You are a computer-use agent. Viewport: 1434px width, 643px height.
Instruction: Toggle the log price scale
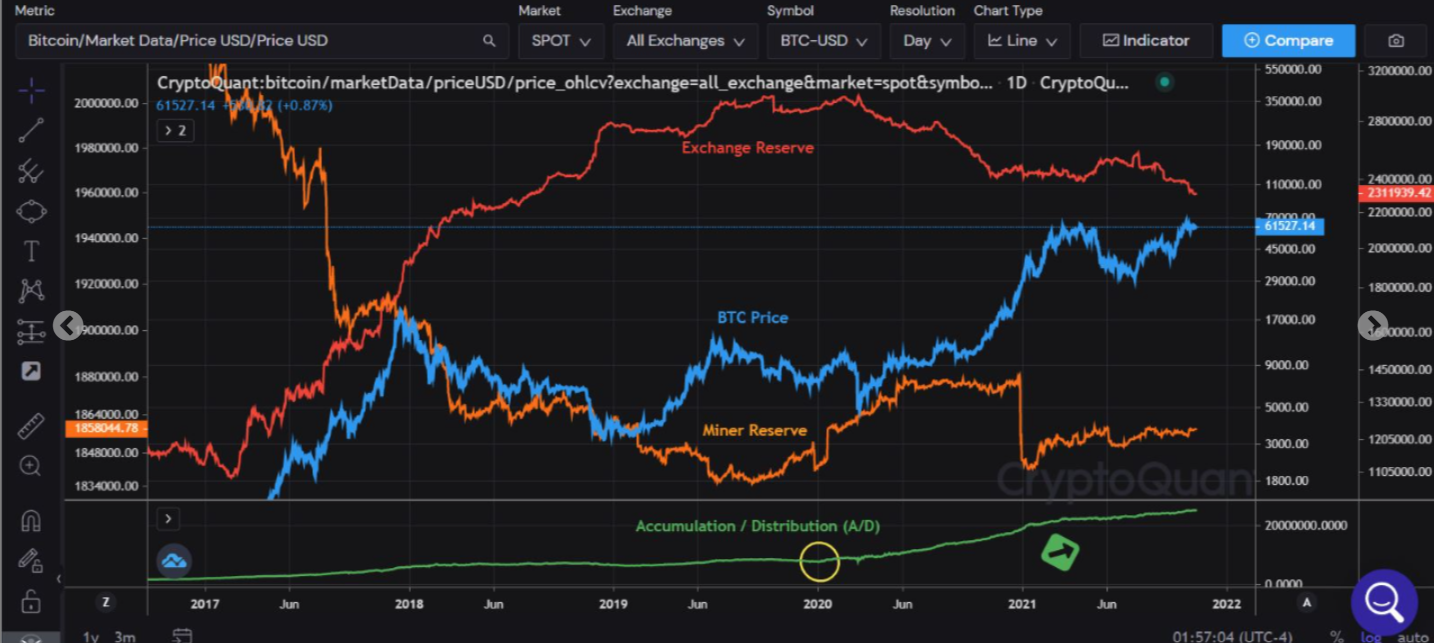pyautogui.click(x=1370, y=636)
